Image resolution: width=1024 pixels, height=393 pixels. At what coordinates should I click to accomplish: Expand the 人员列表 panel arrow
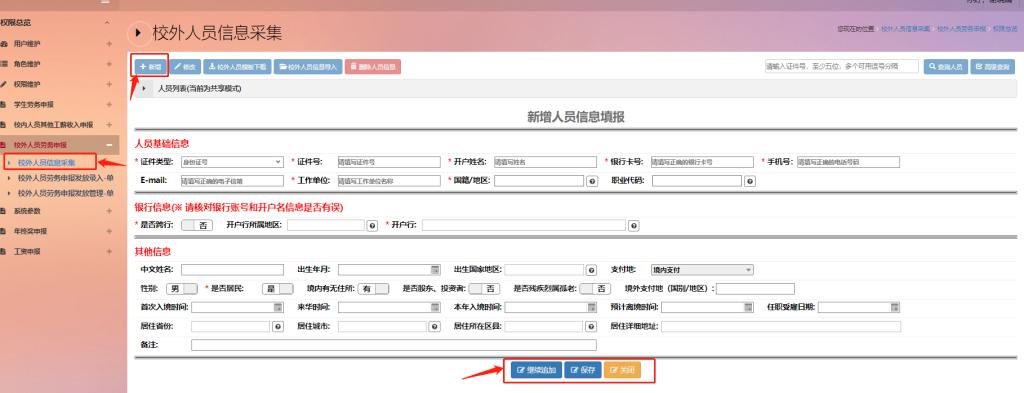click(144, 88)
